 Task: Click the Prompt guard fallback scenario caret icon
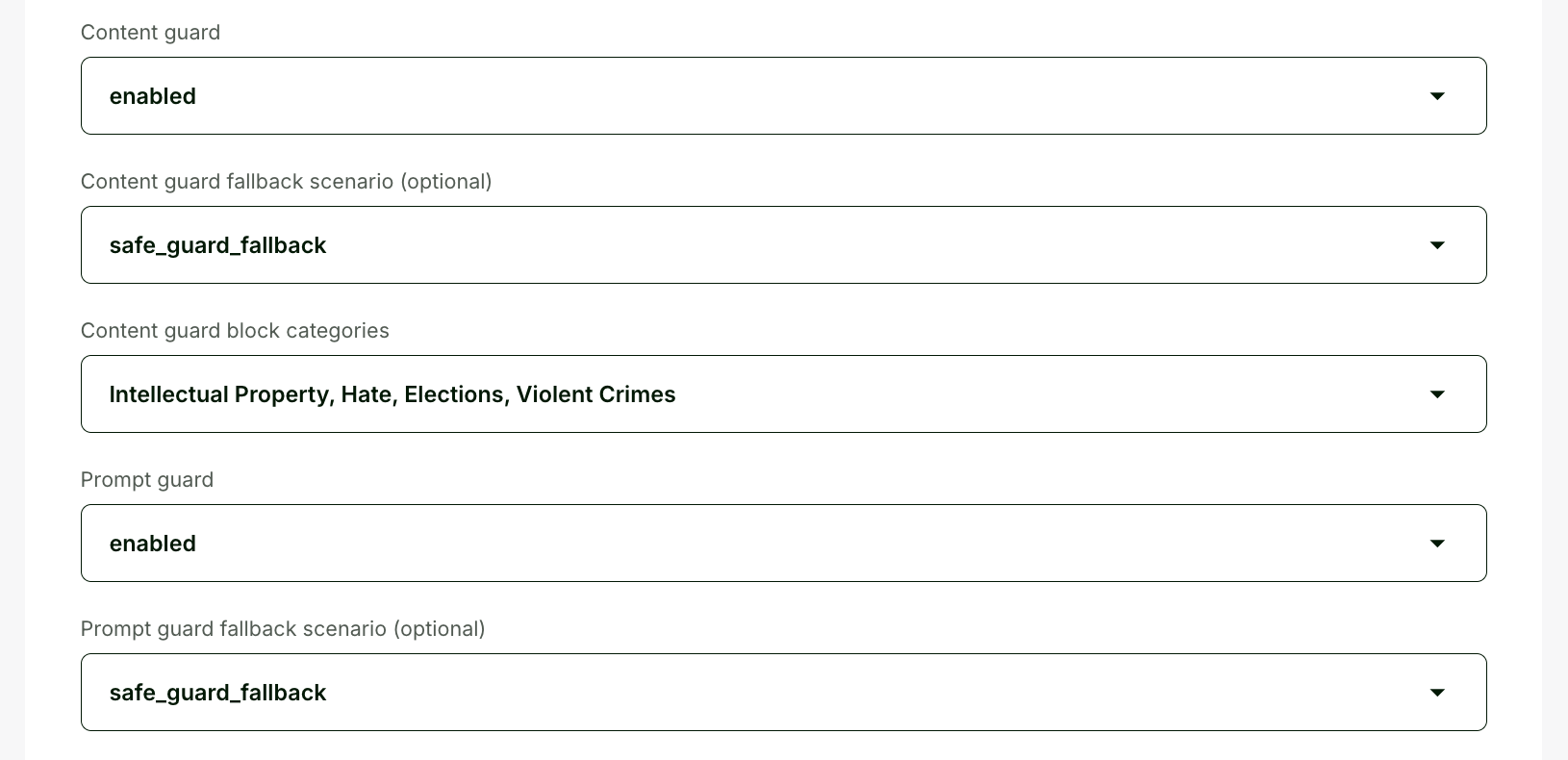click(1437, 693)
